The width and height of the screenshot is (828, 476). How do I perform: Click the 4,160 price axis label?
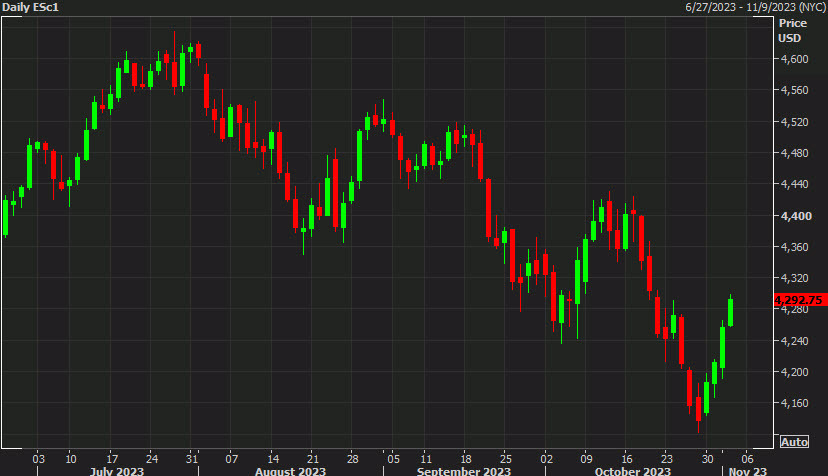coord(794,403)
